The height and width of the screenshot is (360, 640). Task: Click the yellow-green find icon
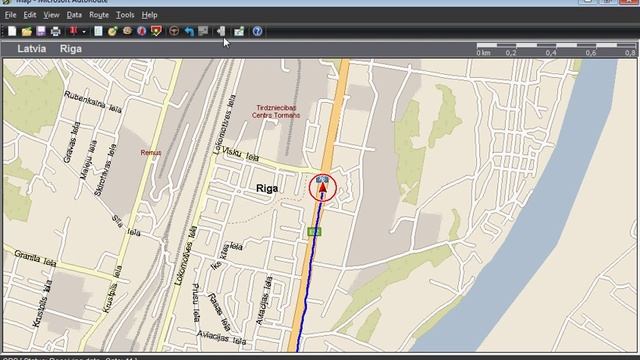pyautogui.click(x=113, y=31)
